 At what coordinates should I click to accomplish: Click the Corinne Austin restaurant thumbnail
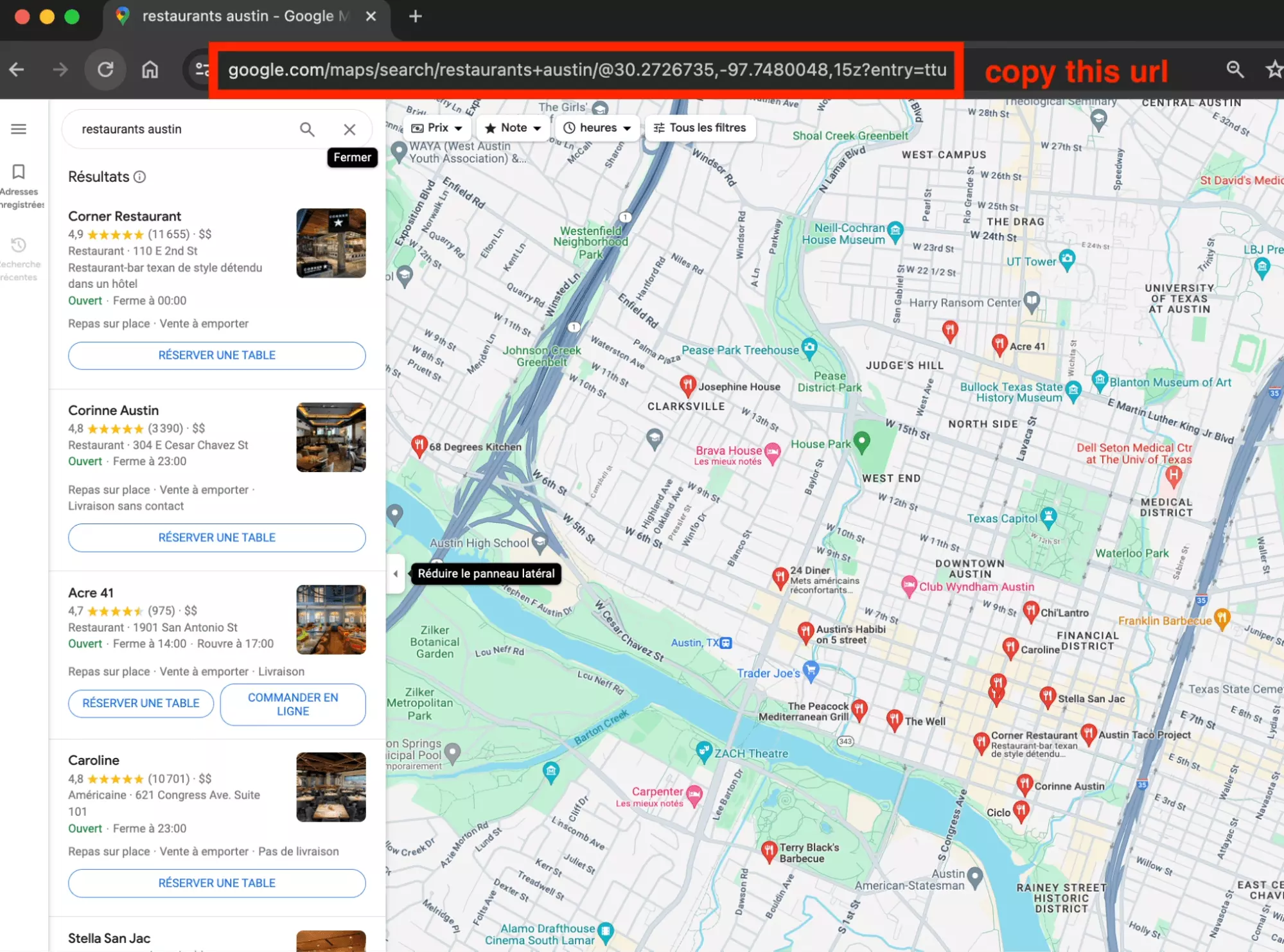330,437
